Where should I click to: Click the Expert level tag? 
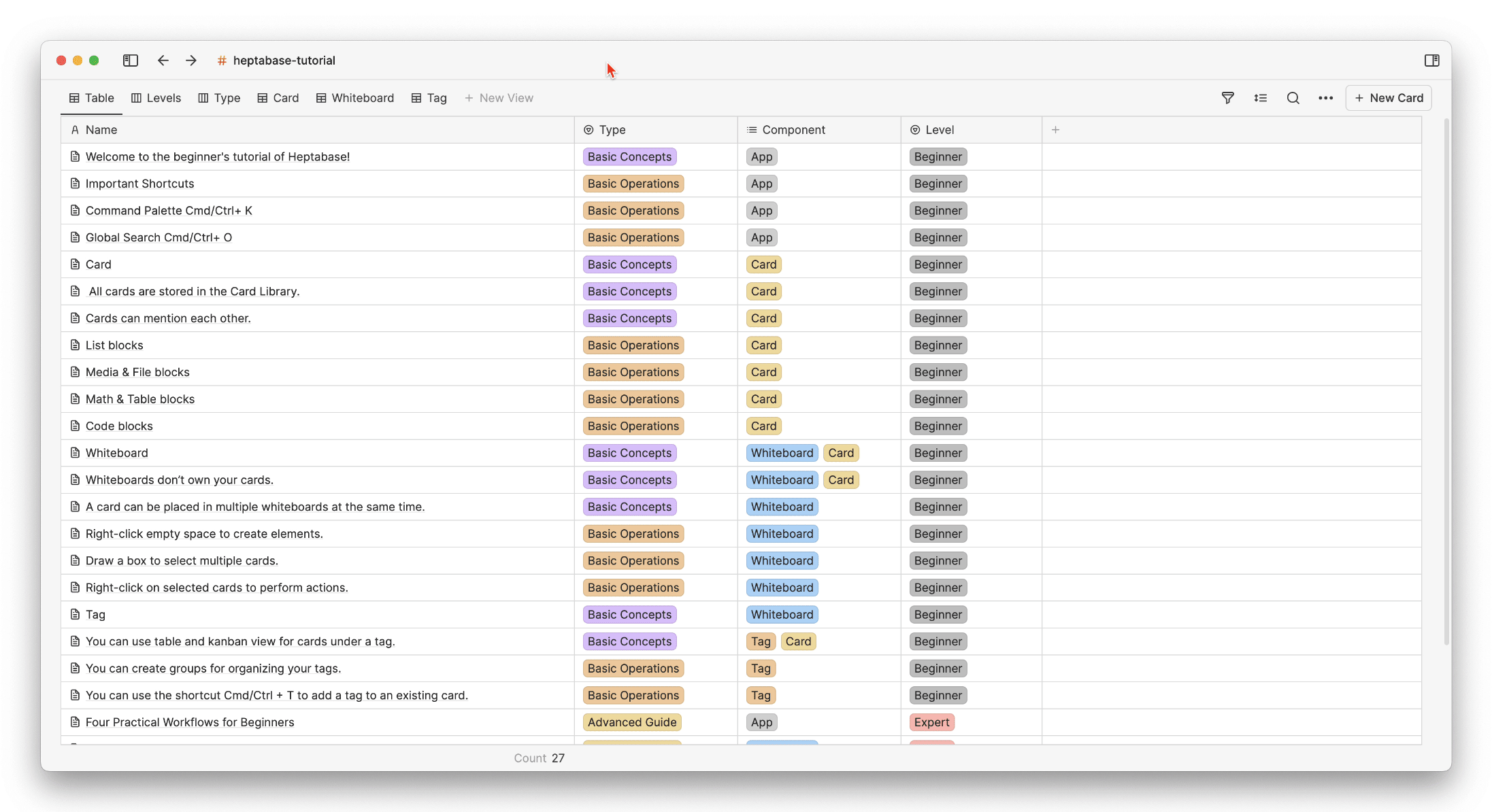click(x=931, y=722)
